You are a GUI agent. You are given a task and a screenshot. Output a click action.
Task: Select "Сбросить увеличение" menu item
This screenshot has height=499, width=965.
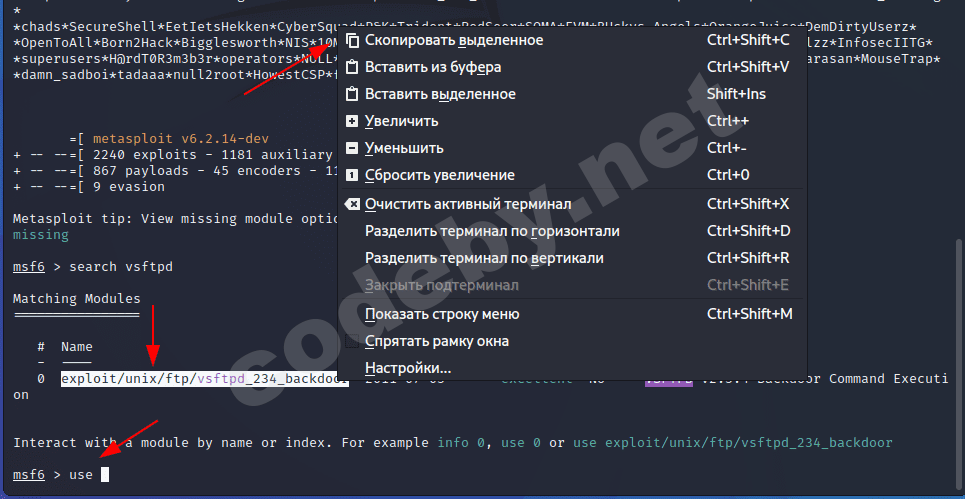(572, 175)
